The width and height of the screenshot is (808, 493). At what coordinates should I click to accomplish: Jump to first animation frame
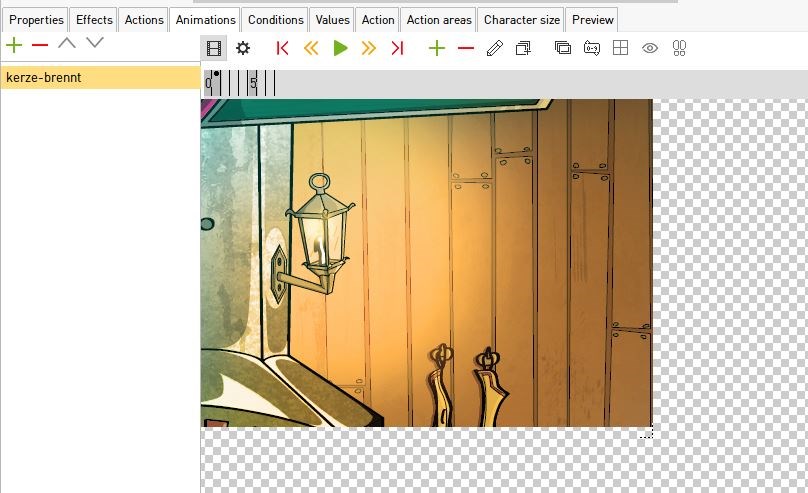282,48
